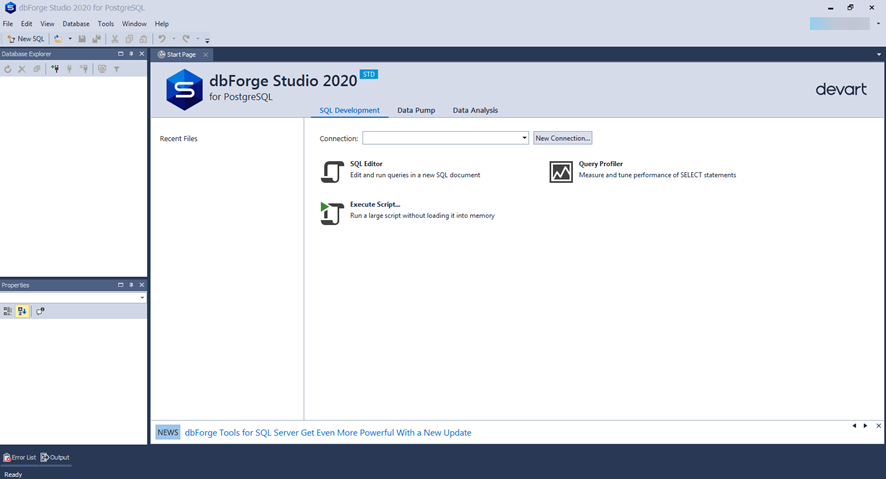Viewport: 886px width, 479px height.
Task: Toggle auto-hide pin on Database Explorer panel
Action: tap(131, 54)
